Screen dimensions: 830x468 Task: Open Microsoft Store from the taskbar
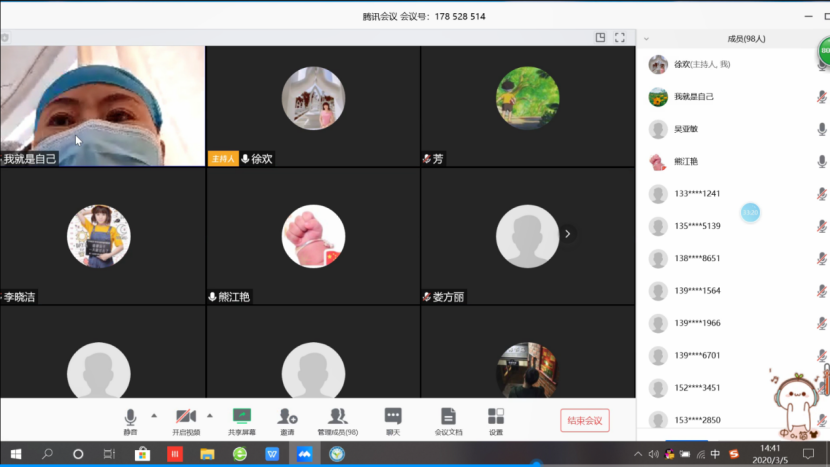(x=142, y=454)
